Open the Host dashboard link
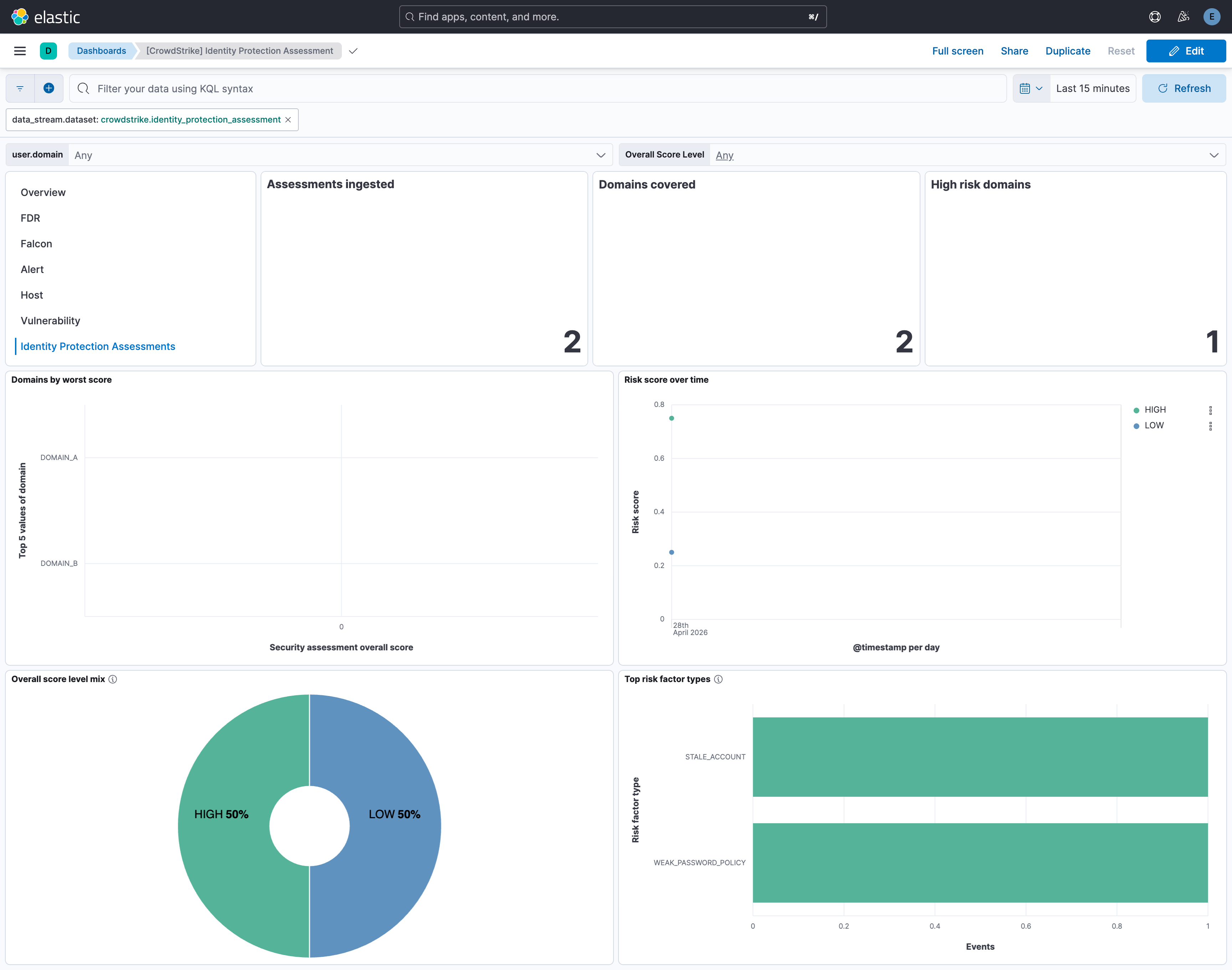The width and height of the screenshot is (1232, 970). (x=32, y=295)
